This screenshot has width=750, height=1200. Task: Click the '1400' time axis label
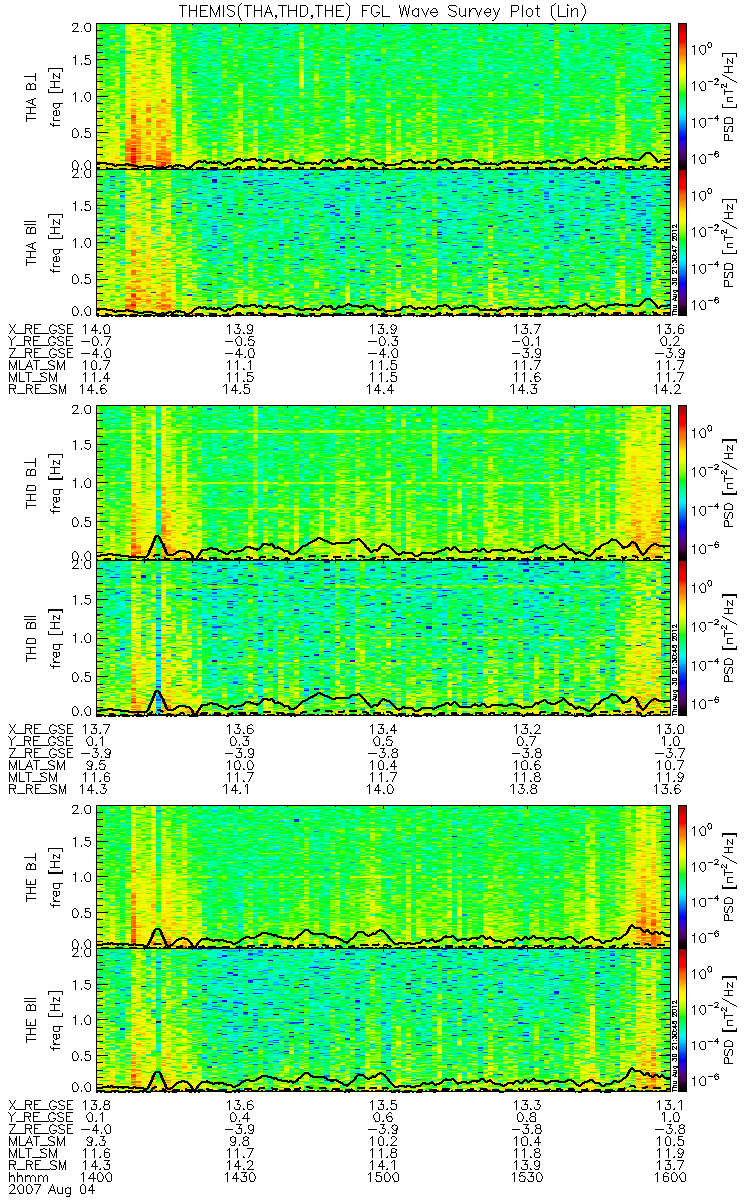(98, 1180)
